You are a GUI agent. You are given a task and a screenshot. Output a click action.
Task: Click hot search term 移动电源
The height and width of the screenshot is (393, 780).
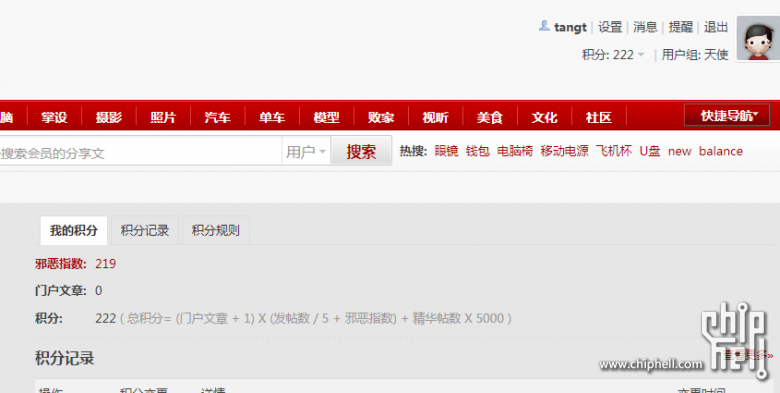pos(564,151)
